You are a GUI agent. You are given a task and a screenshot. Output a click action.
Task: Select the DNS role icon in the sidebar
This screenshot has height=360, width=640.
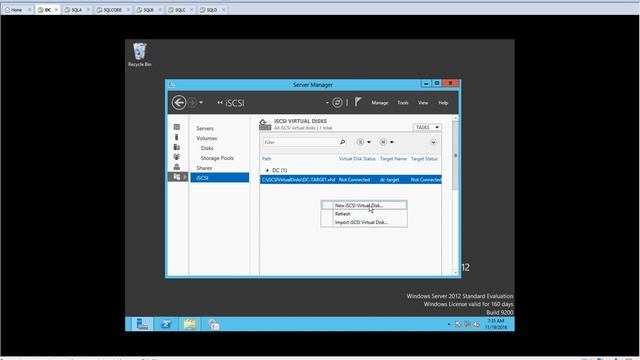[x=177, y=167]
